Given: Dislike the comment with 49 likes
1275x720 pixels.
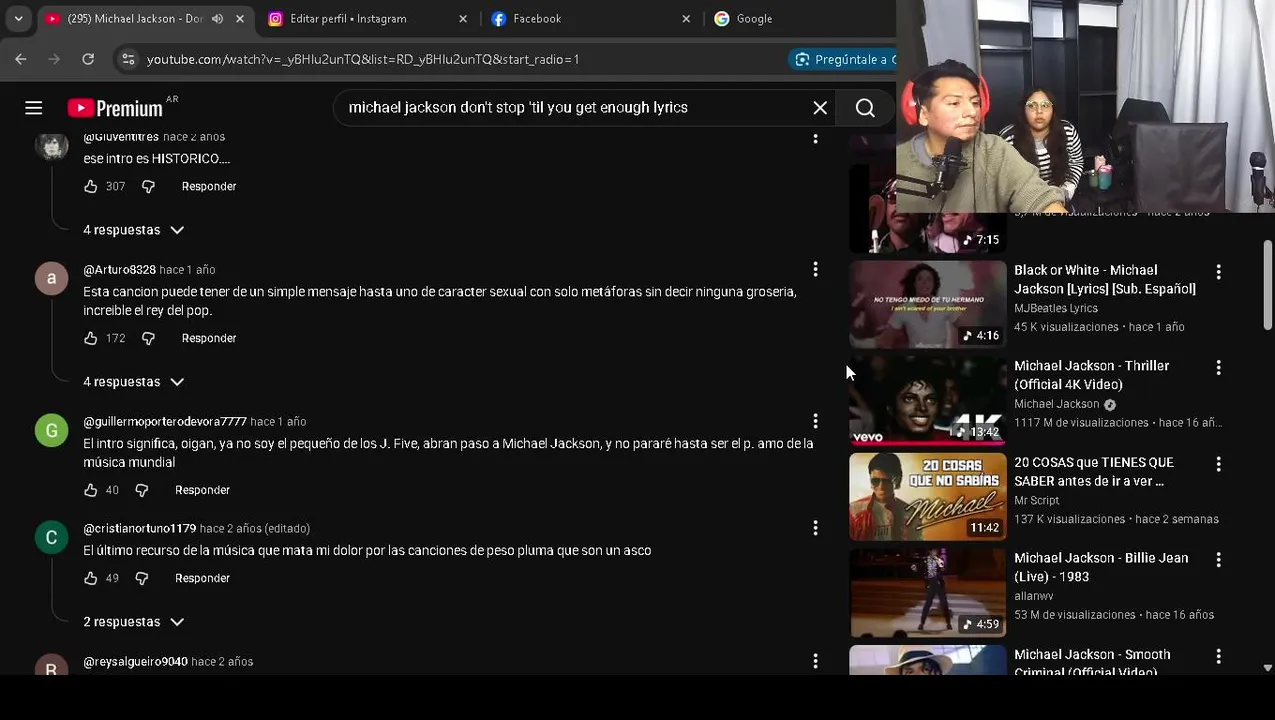Looking at the screenshot, I should click(x=141, y=578).
